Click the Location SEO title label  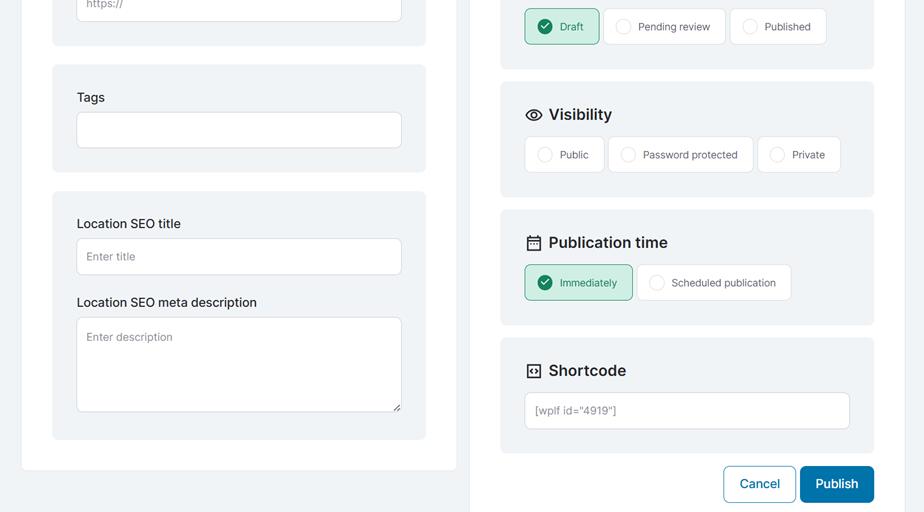[128, 224]
